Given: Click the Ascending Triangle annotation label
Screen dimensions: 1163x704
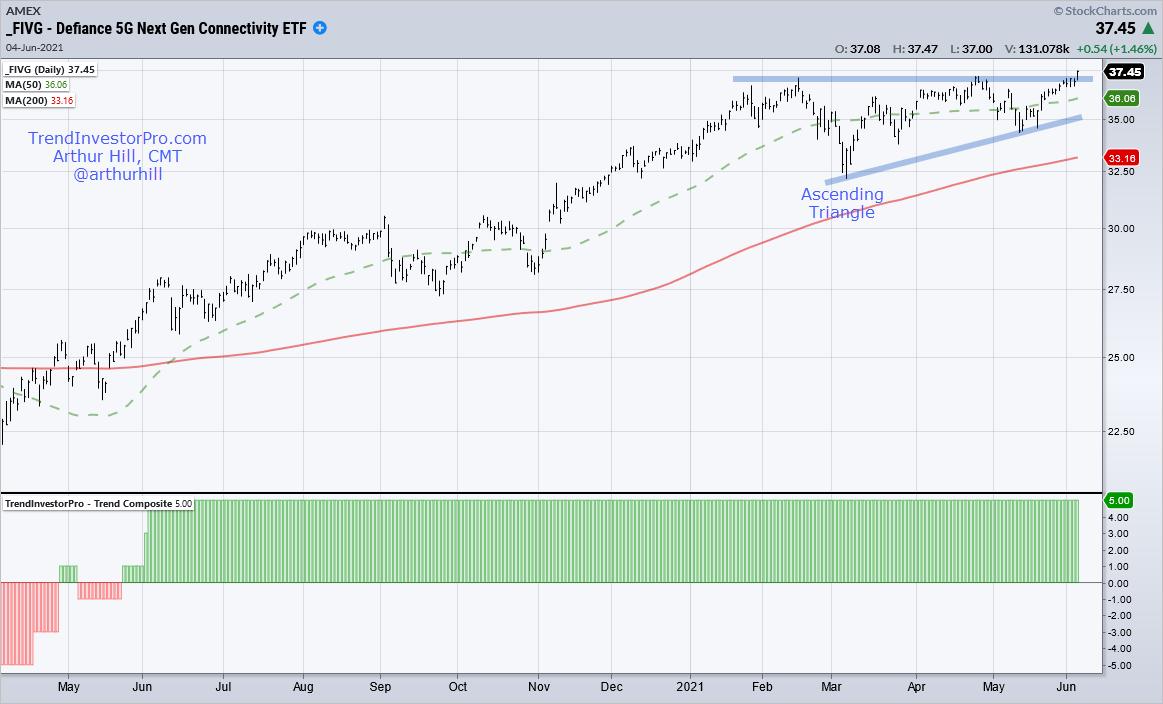Looking at the screenshot, I should click(842, 203).
